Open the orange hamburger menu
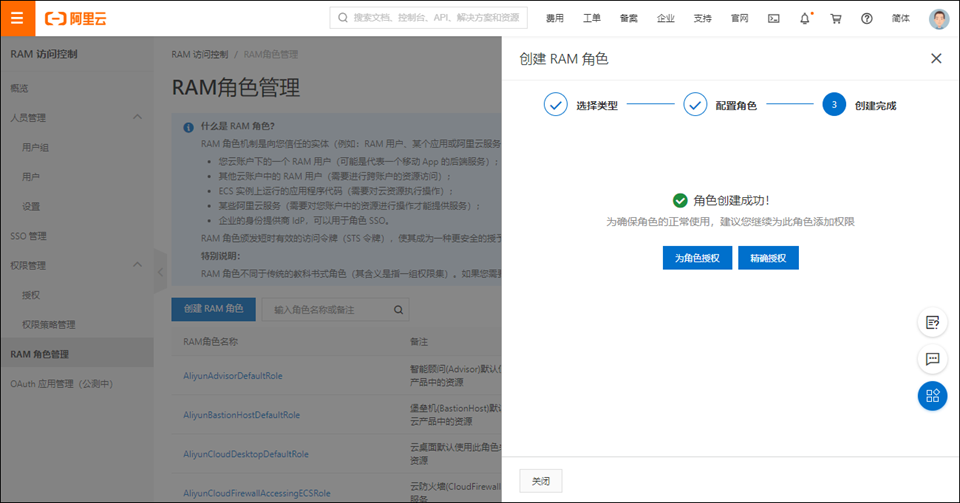 point(17,18)
